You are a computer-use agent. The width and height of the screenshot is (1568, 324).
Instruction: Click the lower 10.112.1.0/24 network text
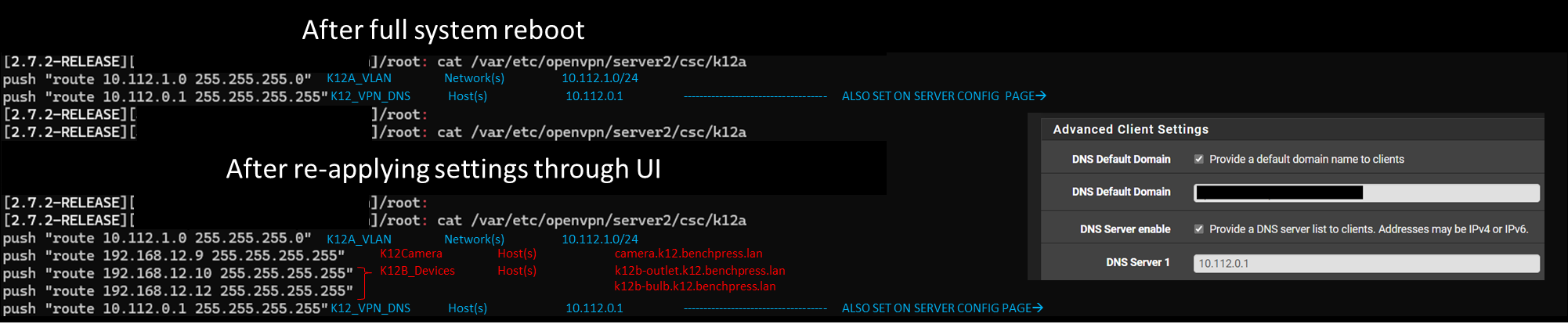(x=600, y=239)
